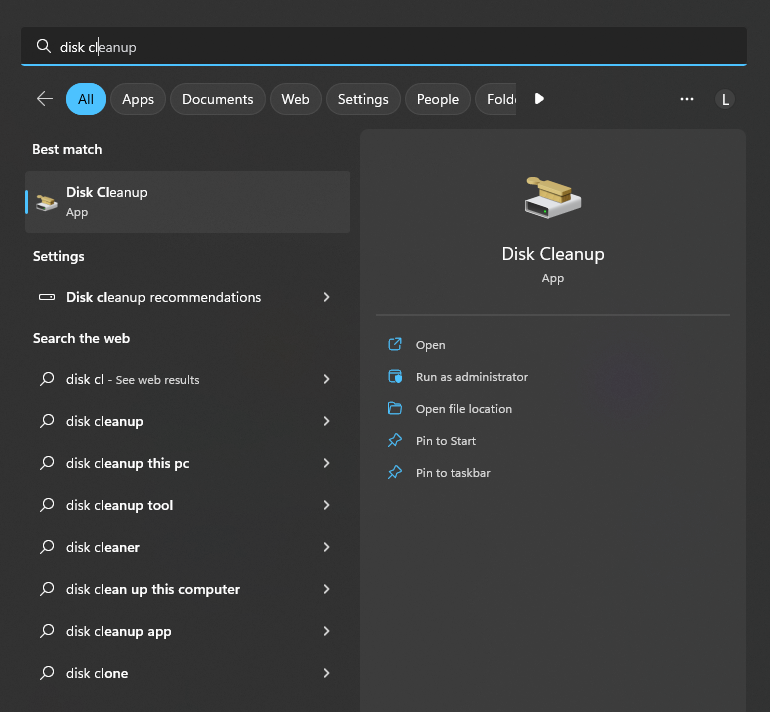The height and width of the screenshot is (712, 770).
Task: Click search icon beside 'disk cleanup' suggestion
Action: [x=47, y=421]
